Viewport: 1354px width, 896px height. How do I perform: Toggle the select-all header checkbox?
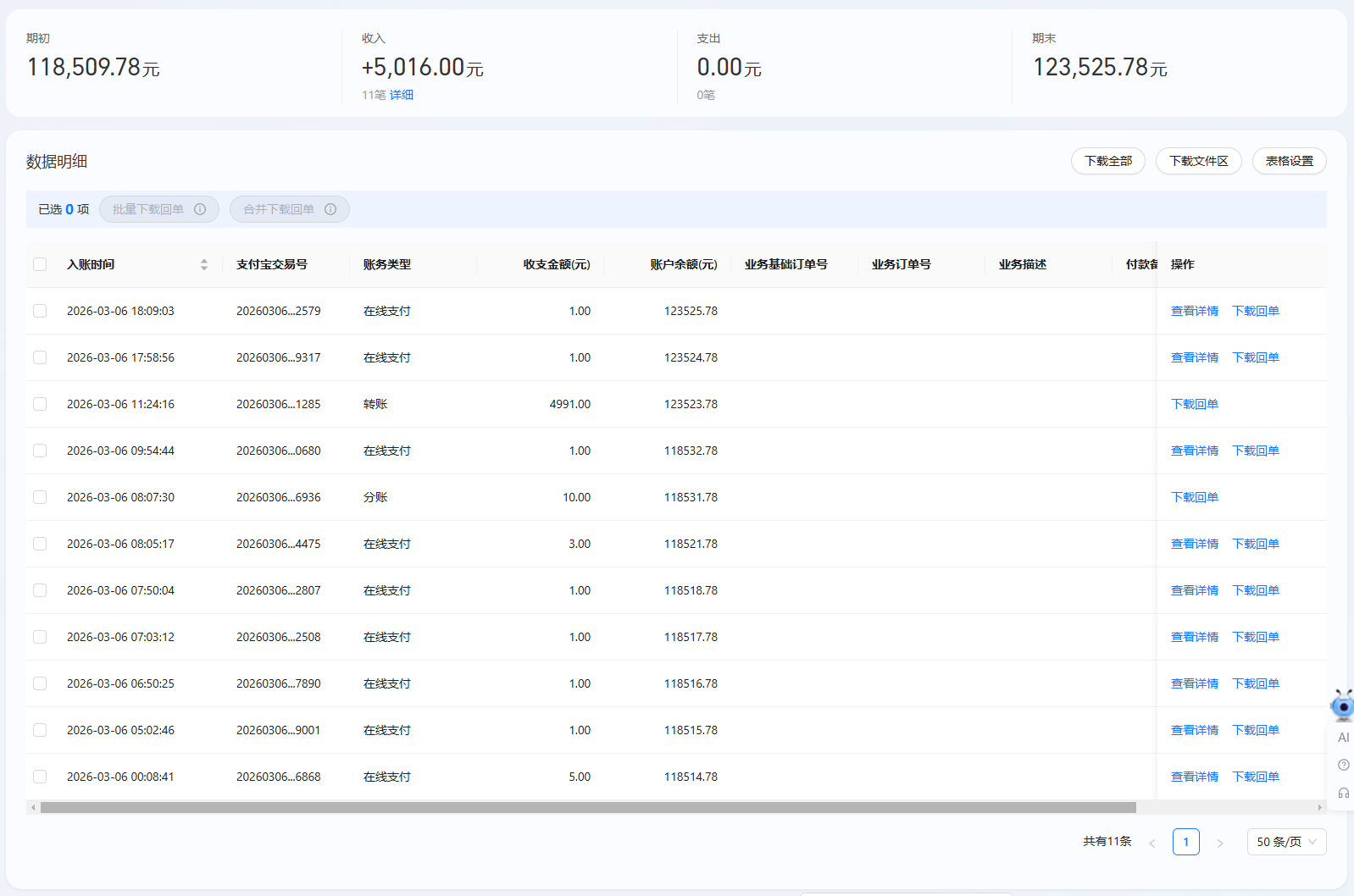40,264
